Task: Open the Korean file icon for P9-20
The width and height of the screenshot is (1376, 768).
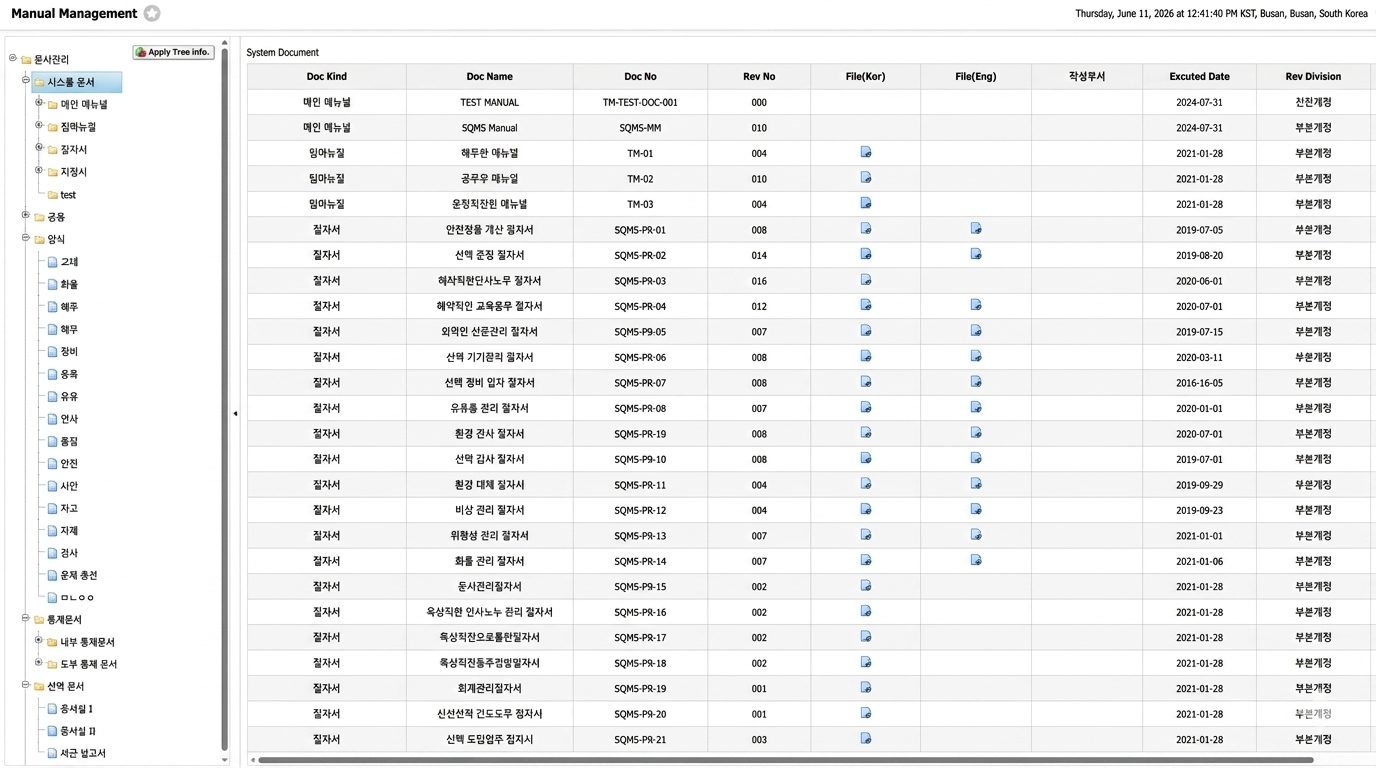Action: click(866, 713)
